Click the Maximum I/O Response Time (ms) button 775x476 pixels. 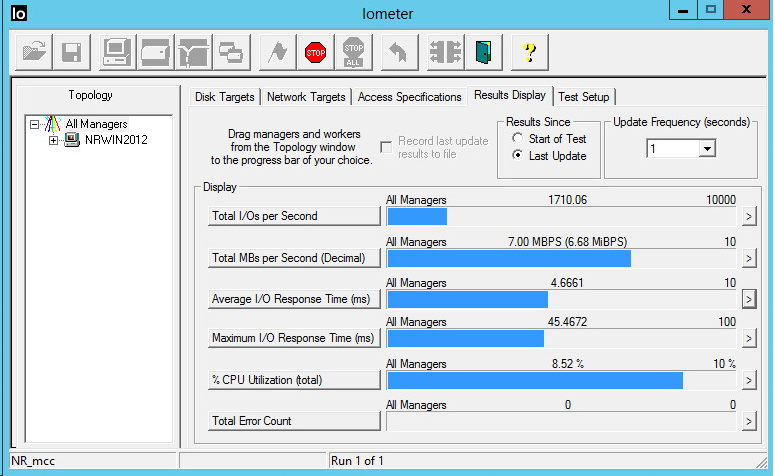click(x=294, y=338)
